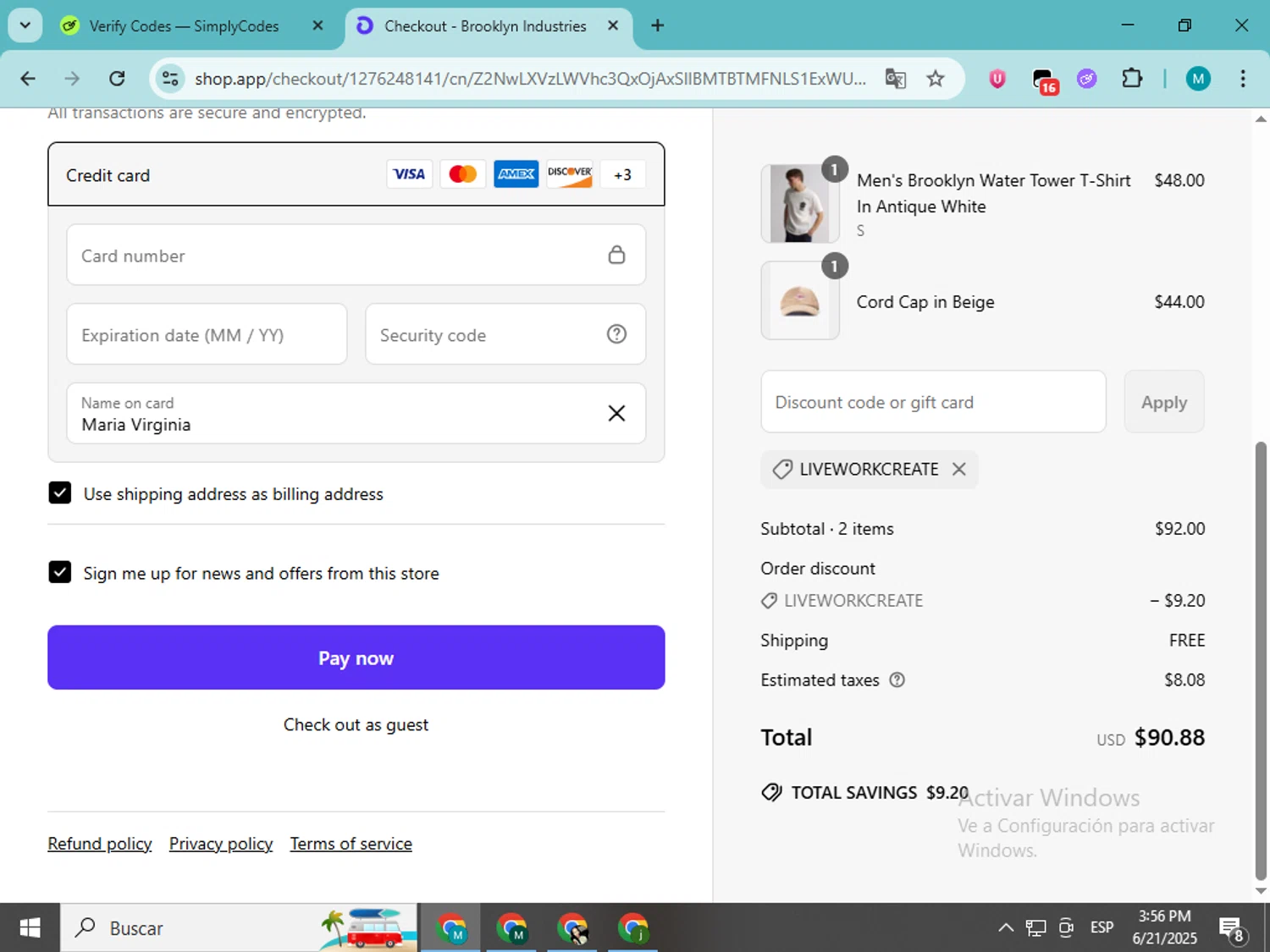The image size is (1270, 952).
Task: Open the Extensions puzzle icon
Action: click(x=1132, y=79)
